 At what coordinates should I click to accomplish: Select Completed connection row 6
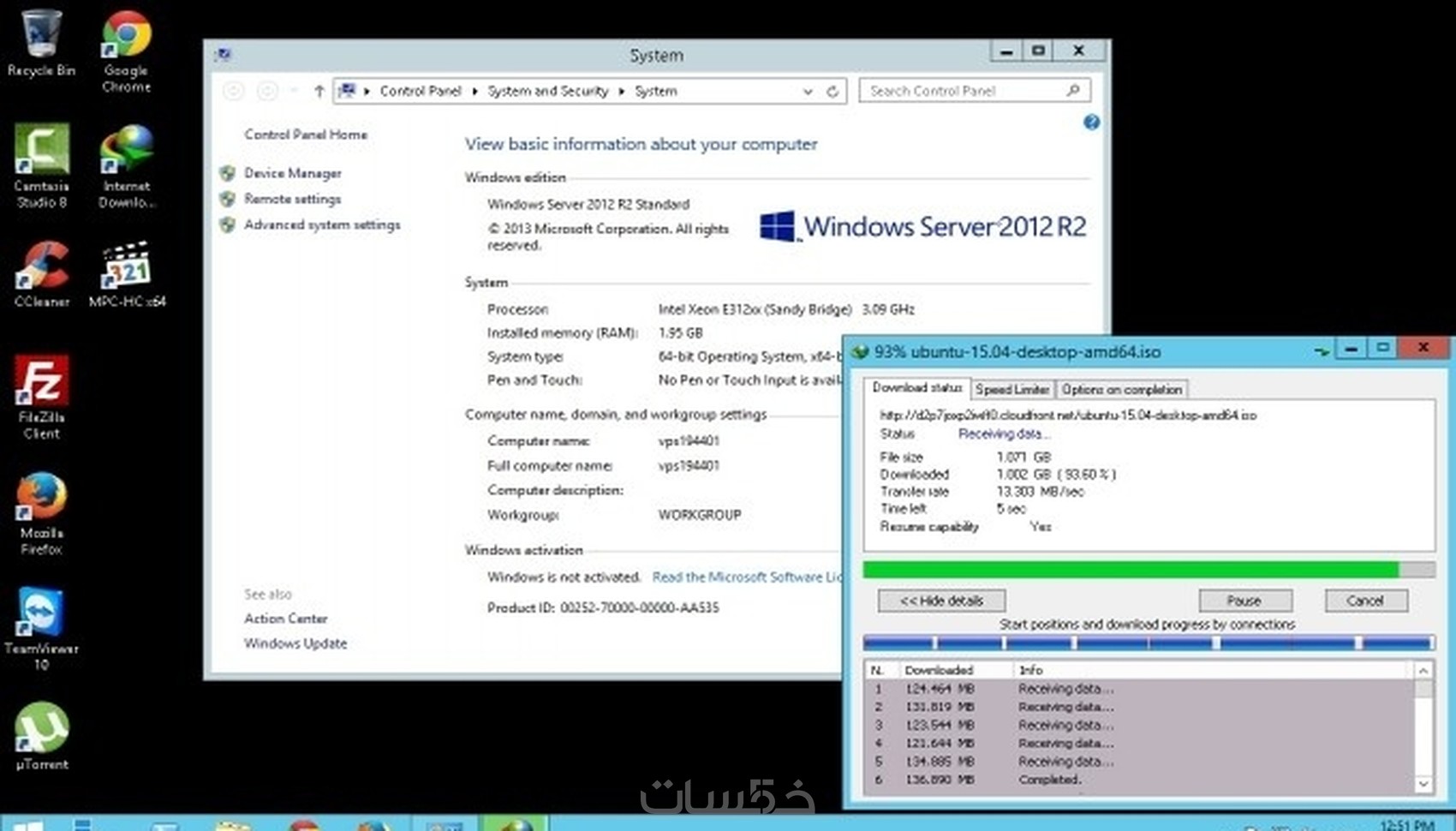click(x=1138, y=780)
